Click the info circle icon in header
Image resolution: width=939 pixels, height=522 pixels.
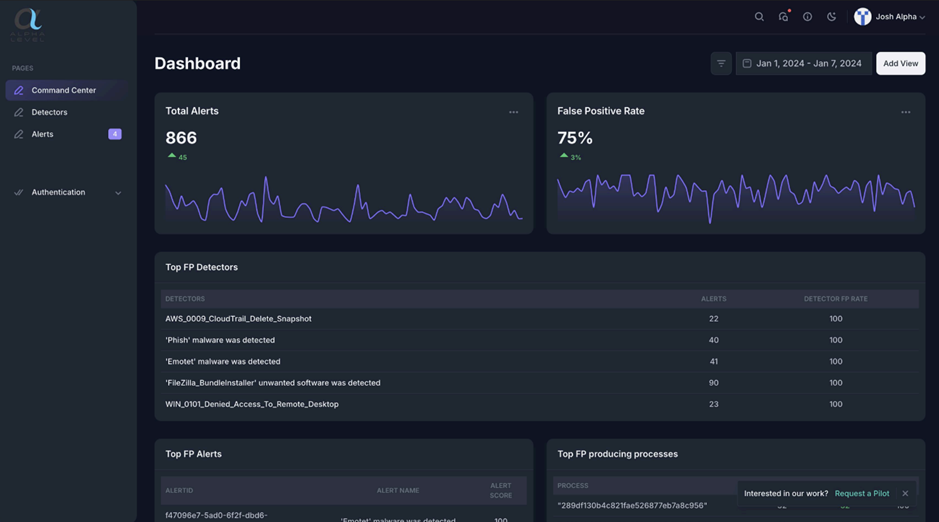coord(807,17)
